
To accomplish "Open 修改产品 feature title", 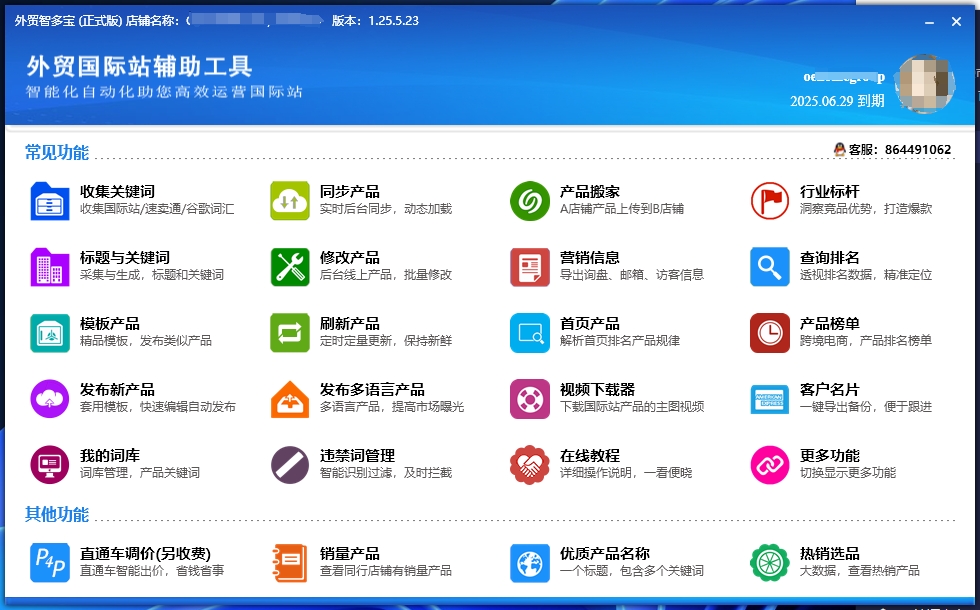I will click(350, 258).
